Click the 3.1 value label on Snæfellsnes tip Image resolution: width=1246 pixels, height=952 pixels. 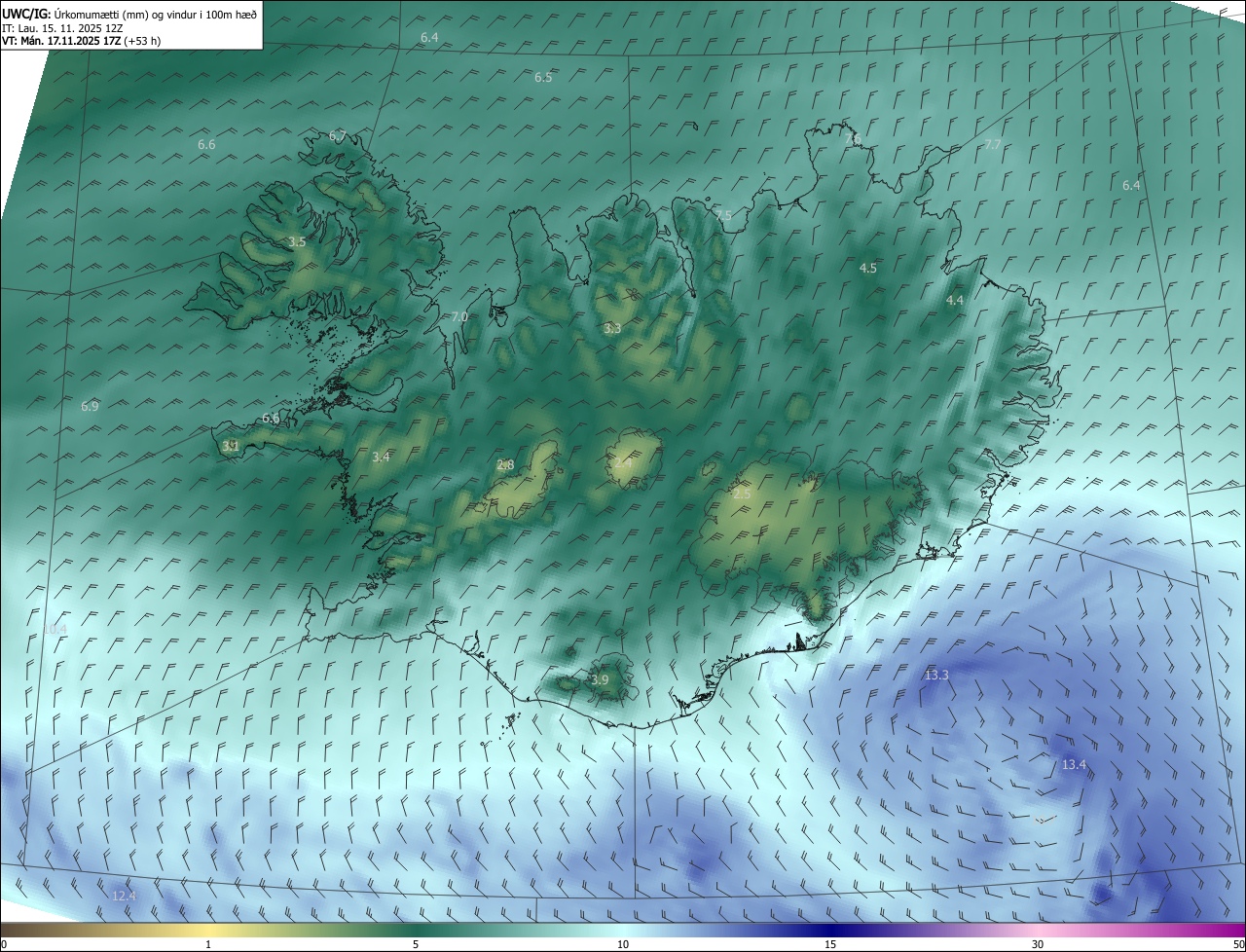pos(231,446)
